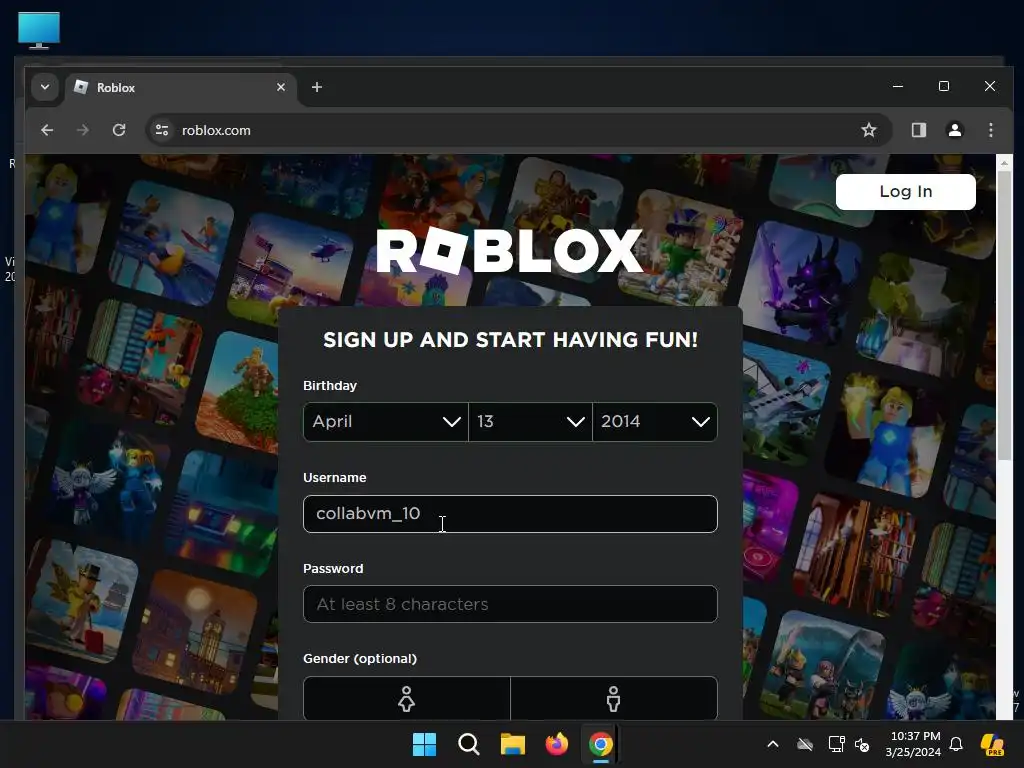Open the Chrome side panel icon
This screenshot has width=1024, height=768.
pos(919,130)
